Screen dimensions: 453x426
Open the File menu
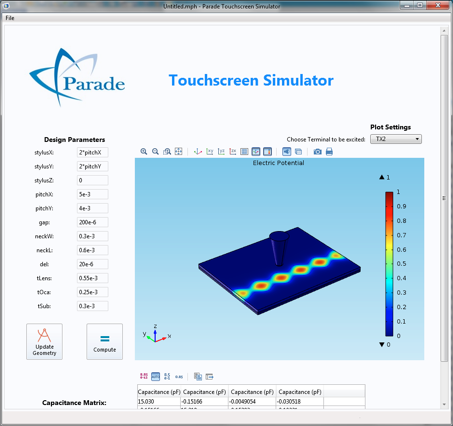point(10,18)
